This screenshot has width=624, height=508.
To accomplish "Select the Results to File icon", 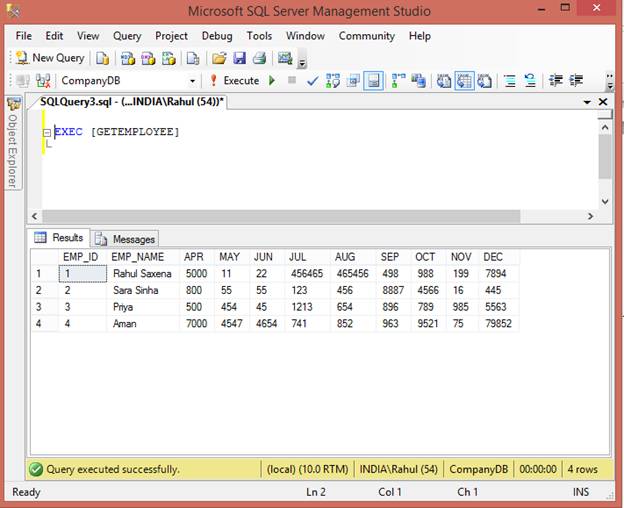I will click(x=485, y=81).
